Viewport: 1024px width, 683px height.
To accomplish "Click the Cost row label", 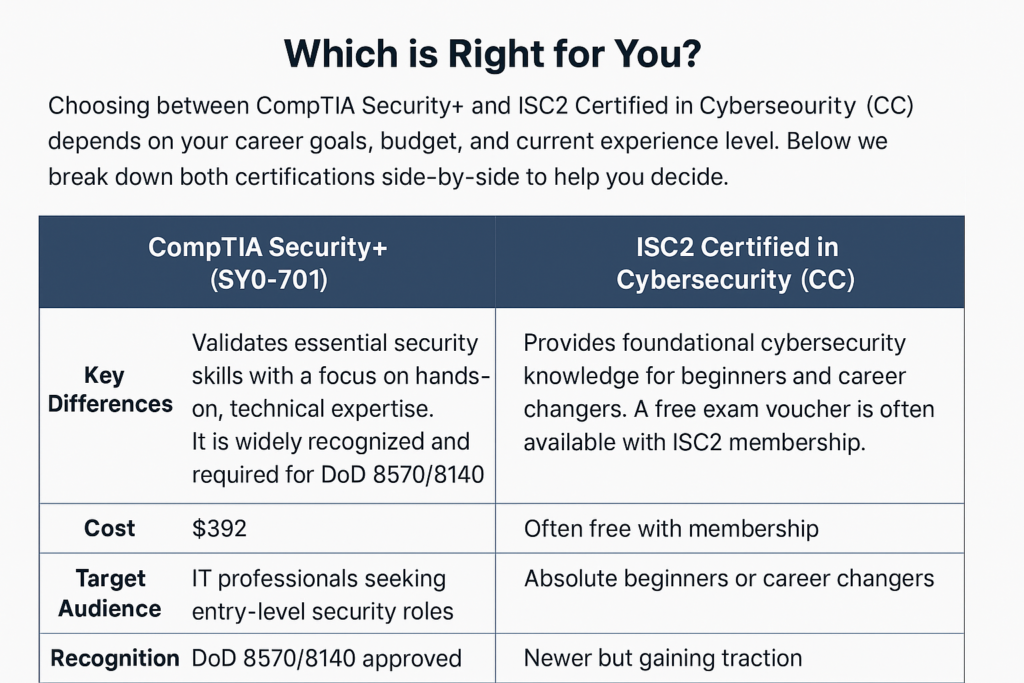I will pos(109,528).
